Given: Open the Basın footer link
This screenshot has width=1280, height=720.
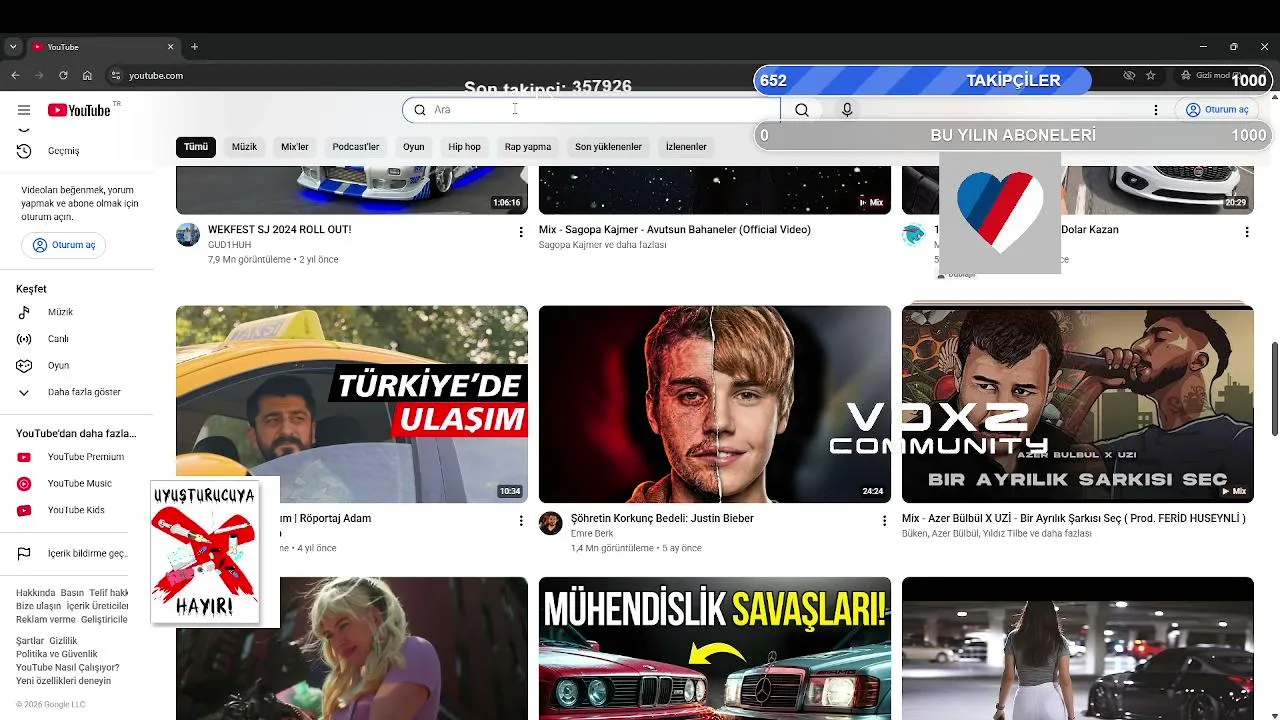Looking at the screenshot, I should click(72, 593).
